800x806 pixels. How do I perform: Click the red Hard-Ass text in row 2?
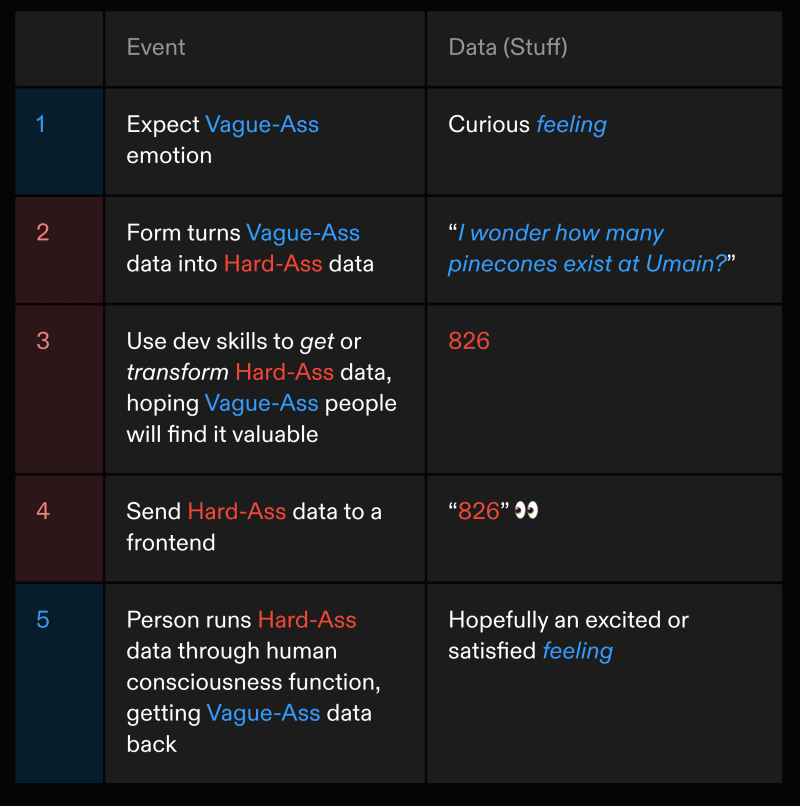tap(273, 264)
